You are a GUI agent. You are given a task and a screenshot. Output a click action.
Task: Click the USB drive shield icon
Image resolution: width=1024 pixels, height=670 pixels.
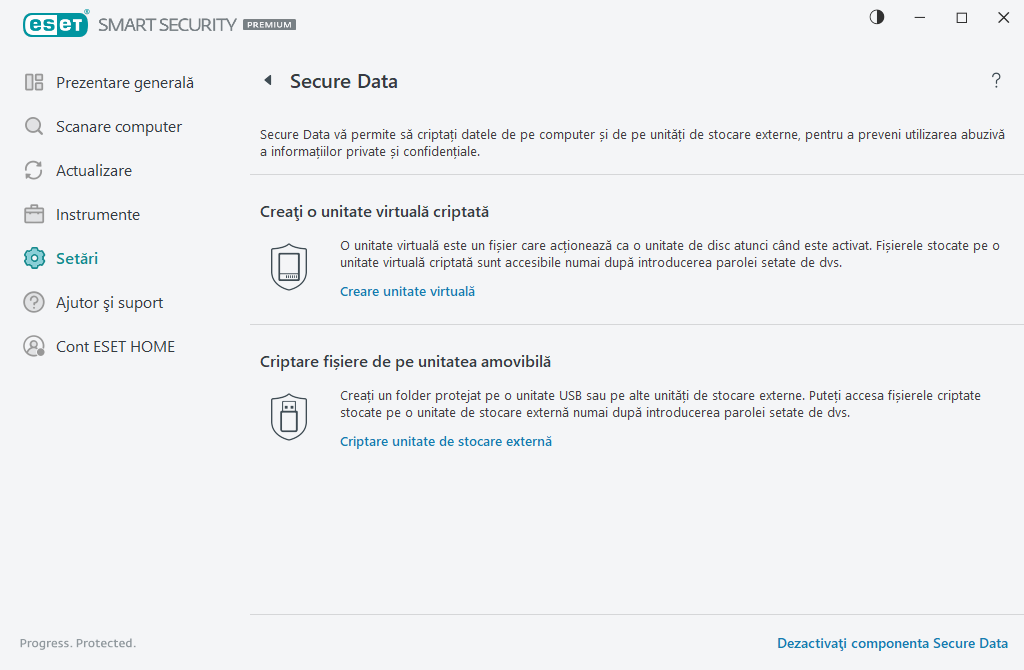[289, 416]
